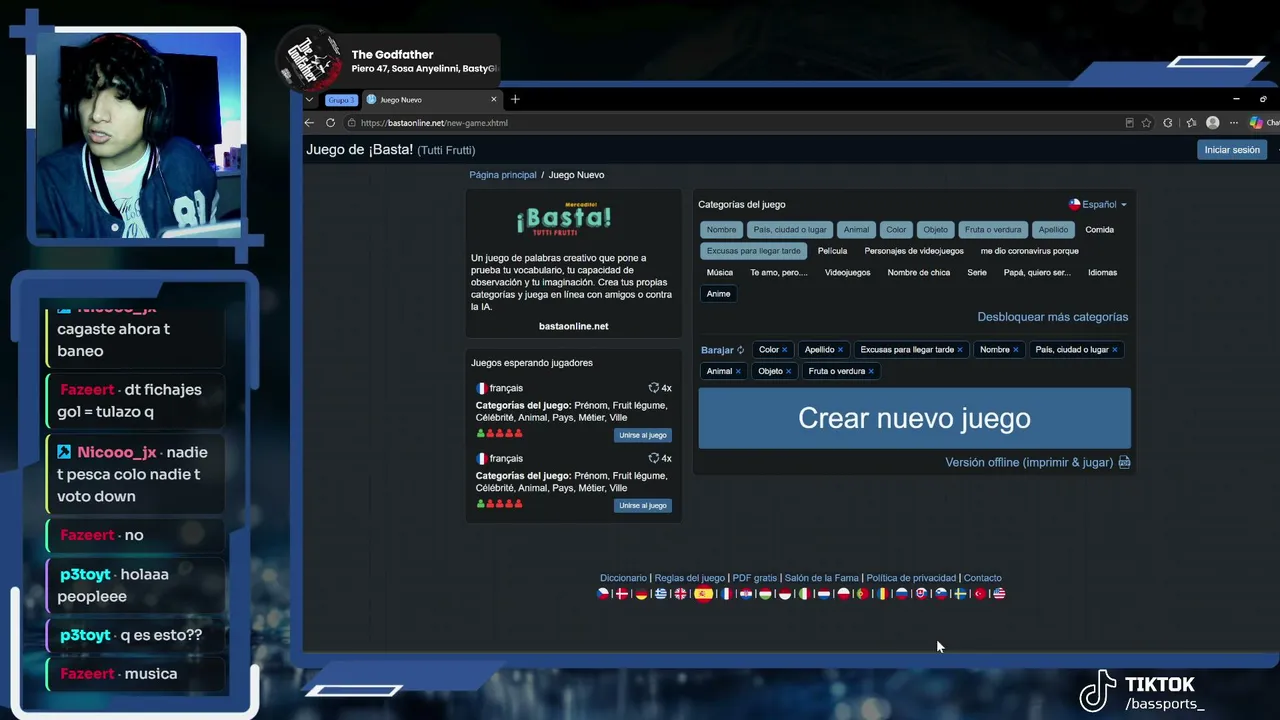The image size is (1280, 720).
Task: Switch language via Italian flag
Action: 804,594
